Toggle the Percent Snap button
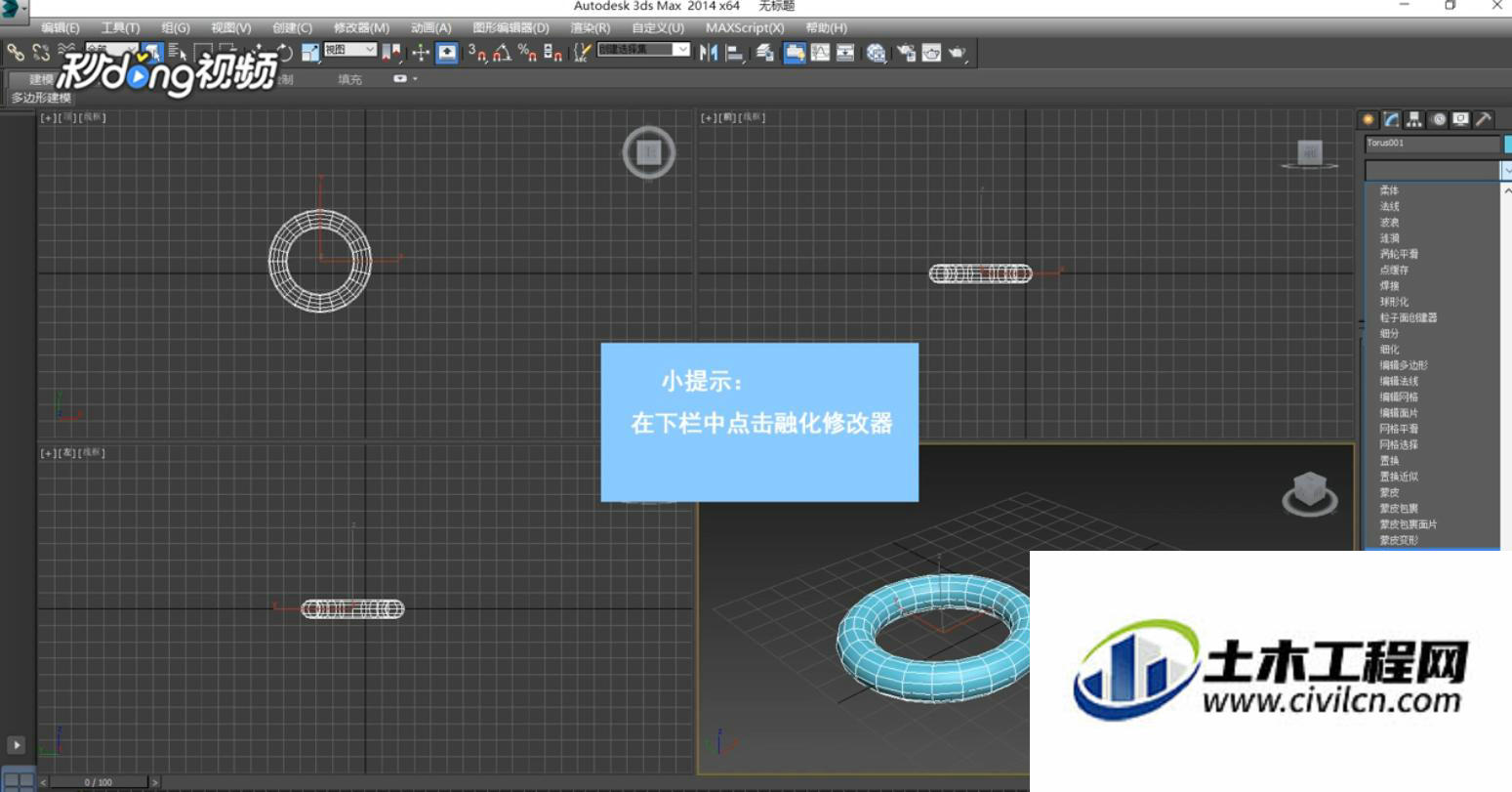 (x=527, y=53)
